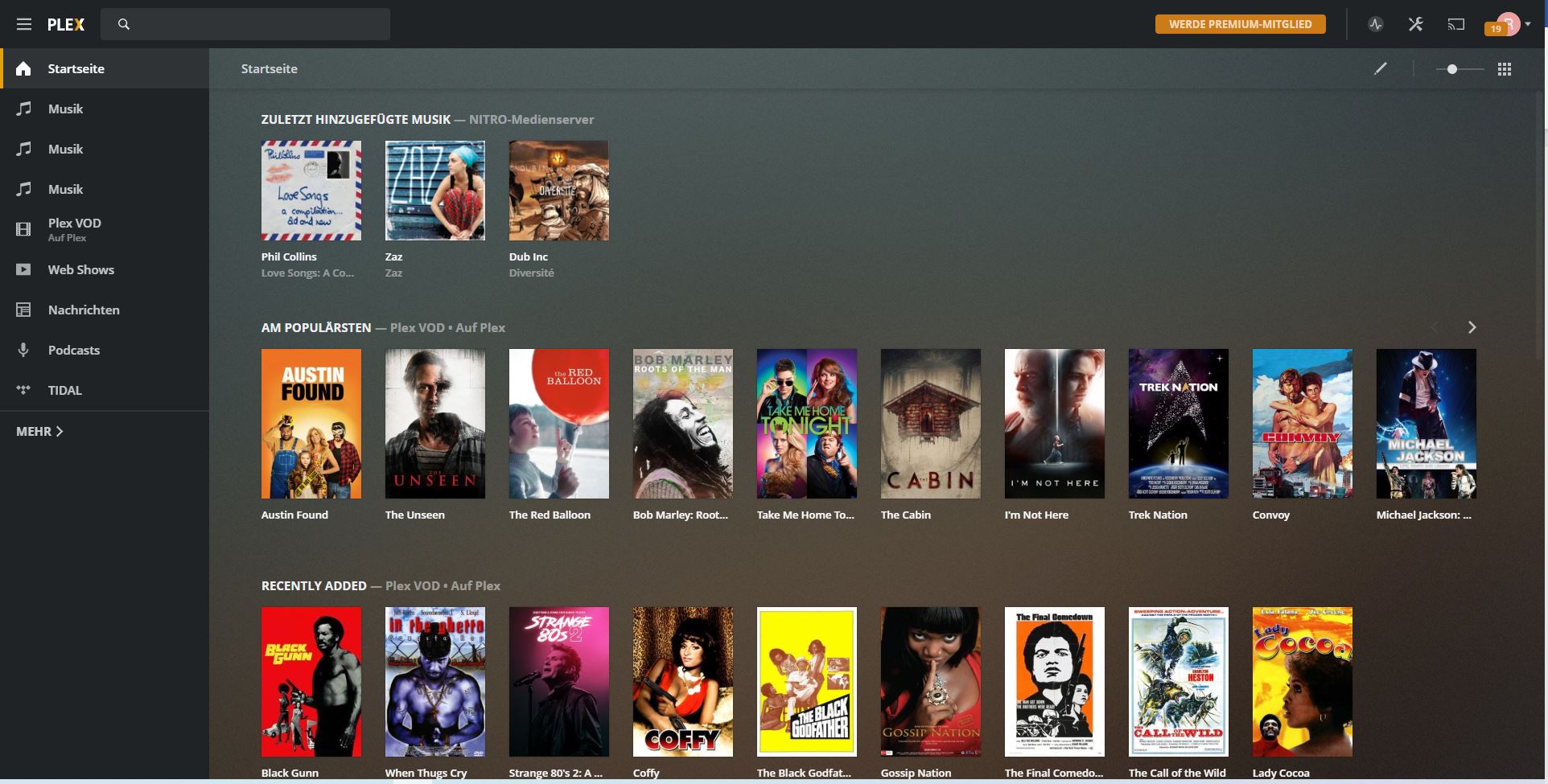Select Nachrichten in sidebar
1548x784 pixels.
coord(105,310)
